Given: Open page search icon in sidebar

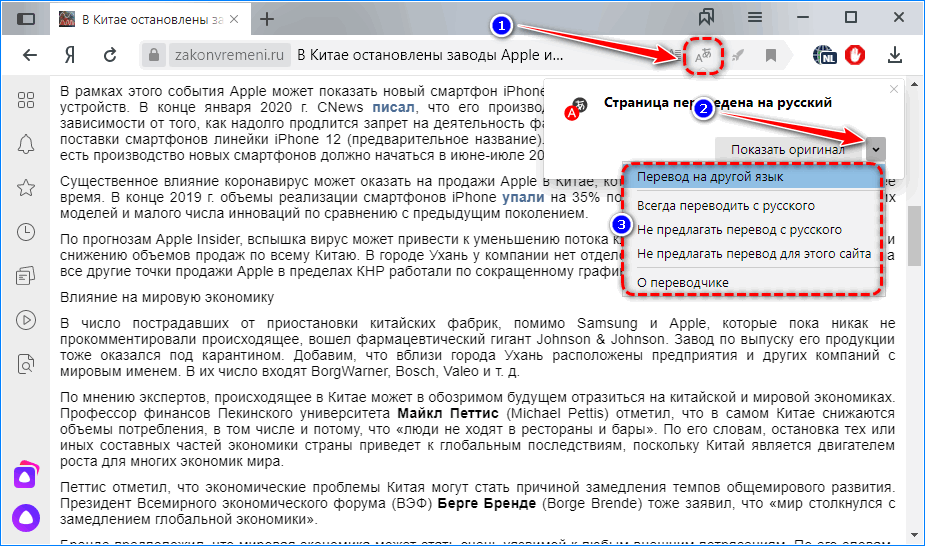Looking at the screenshot, I should tap(26, 364).
